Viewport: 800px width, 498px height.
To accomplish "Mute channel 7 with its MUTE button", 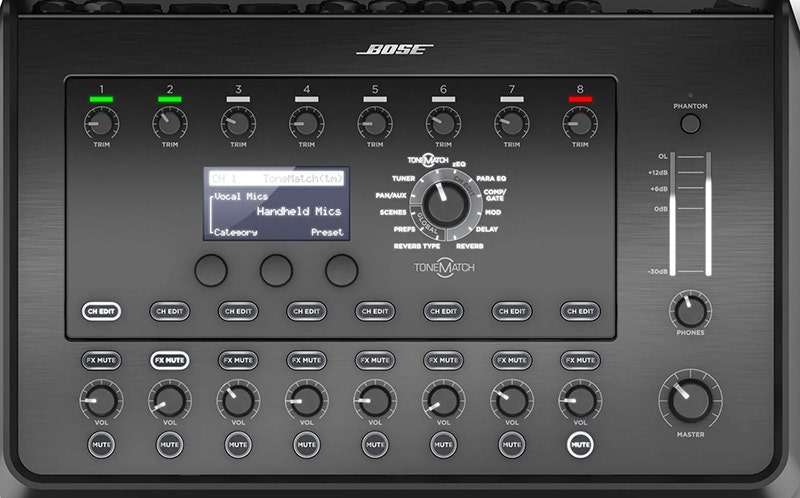I will tap(512, 444).
